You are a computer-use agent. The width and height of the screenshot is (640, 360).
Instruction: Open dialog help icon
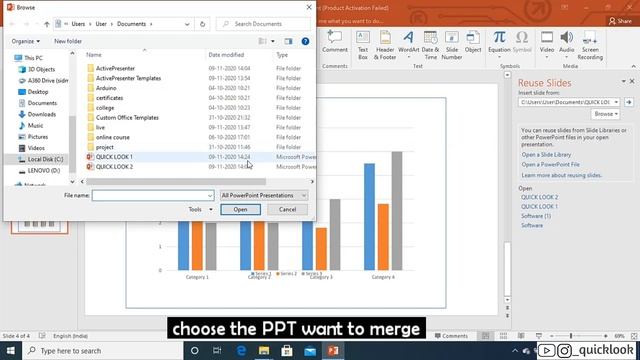click(x=305, y=41)
